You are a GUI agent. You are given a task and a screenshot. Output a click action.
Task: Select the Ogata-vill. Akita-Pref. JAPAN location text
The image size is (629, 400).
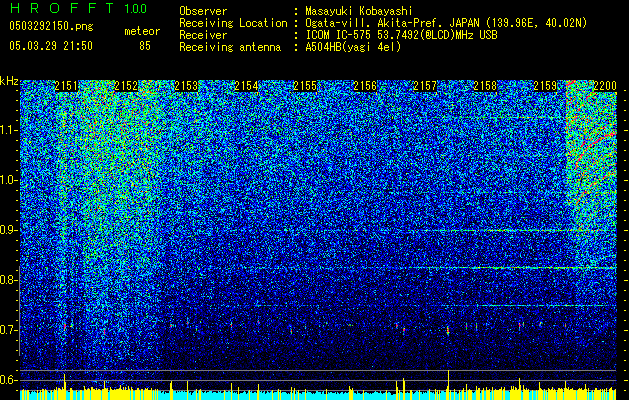tap(446, 23)
